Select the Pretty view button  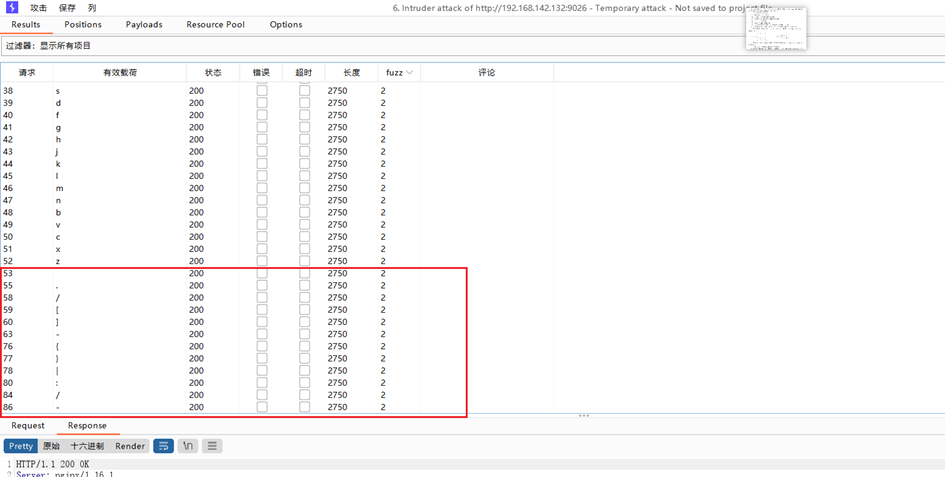click(x=20, y=446)
